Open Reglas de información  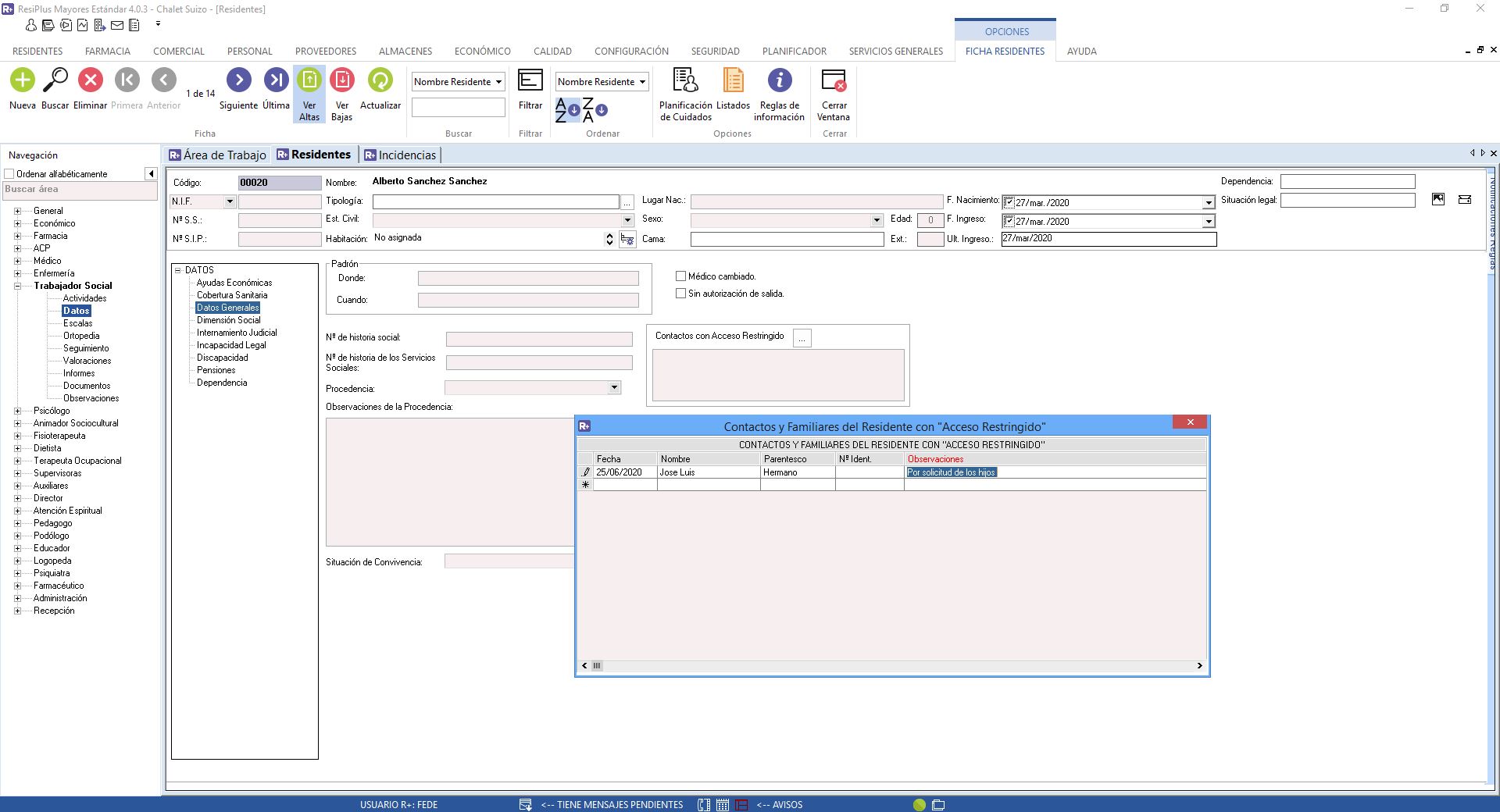point(779,80)
